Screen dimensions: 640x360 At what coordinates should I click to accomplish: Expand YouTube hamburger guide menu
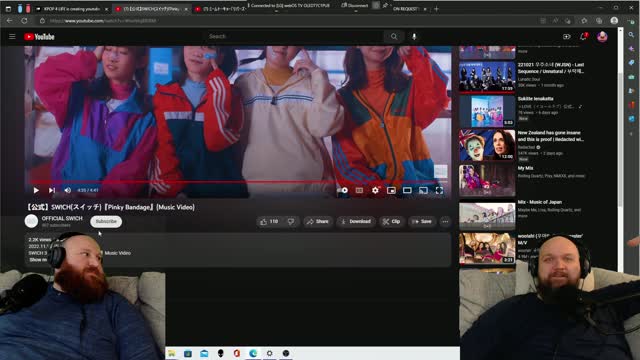click(x=12, y=37)
